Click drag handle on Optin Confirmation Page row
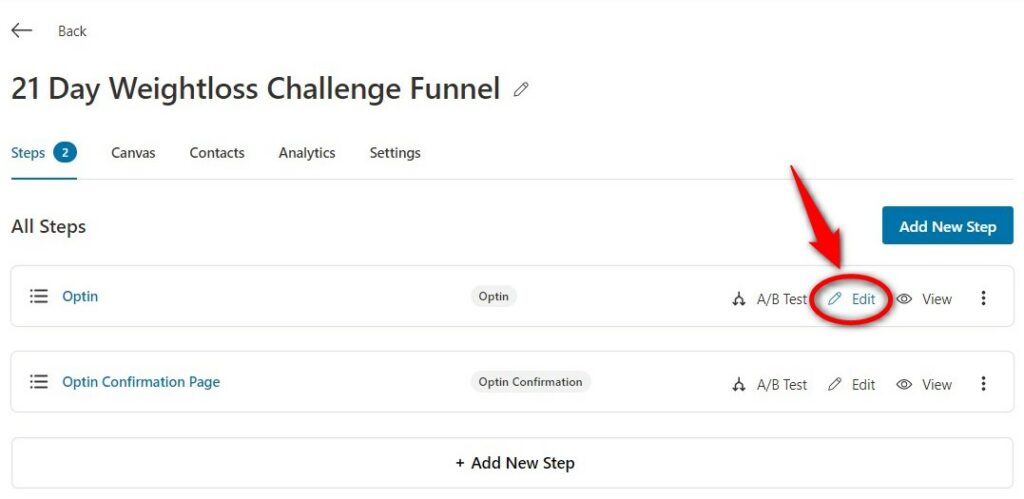Screen dimensions: 1024x499 pyautogui.click(x=39, y=382)
